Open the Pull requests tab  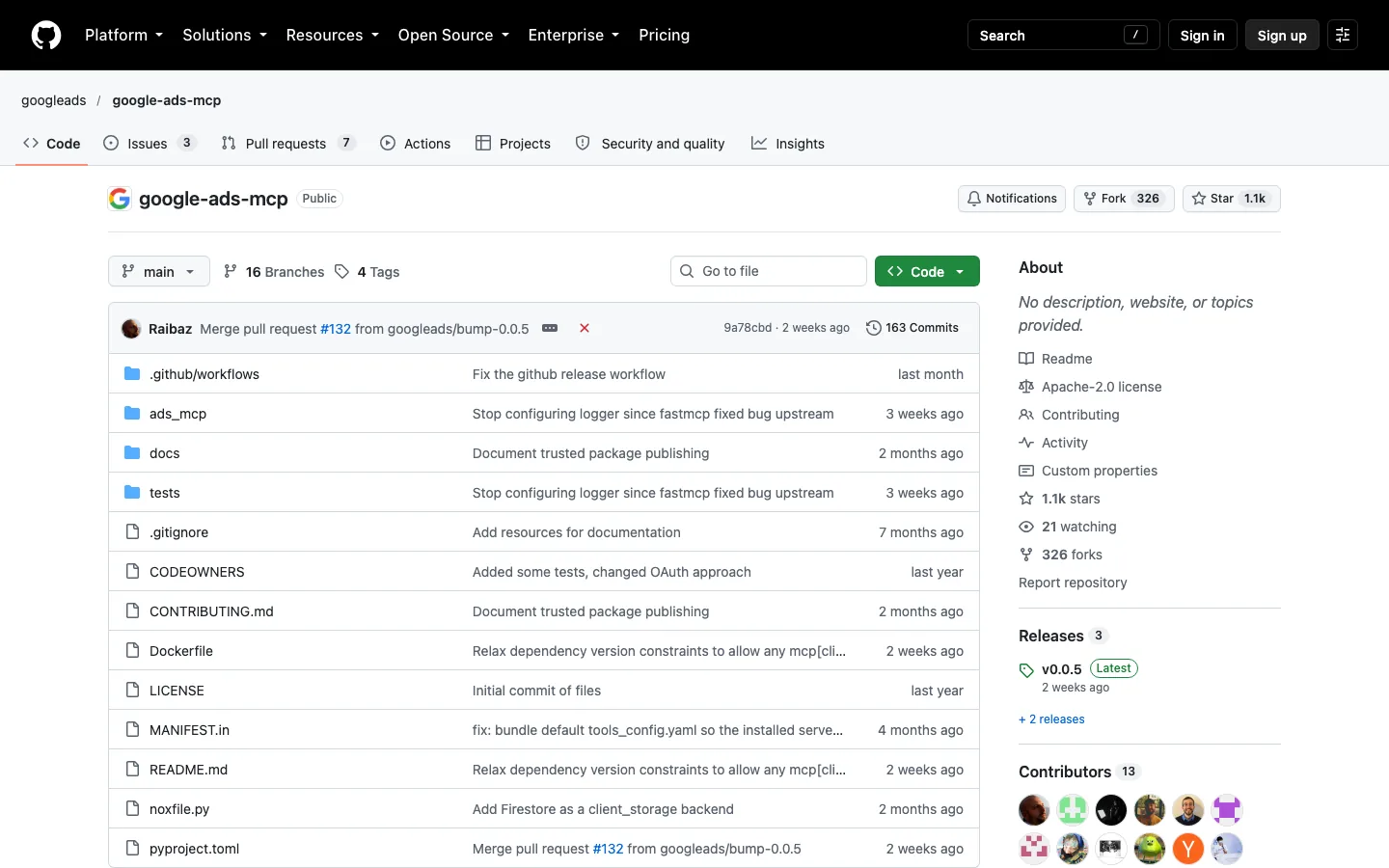288,143
